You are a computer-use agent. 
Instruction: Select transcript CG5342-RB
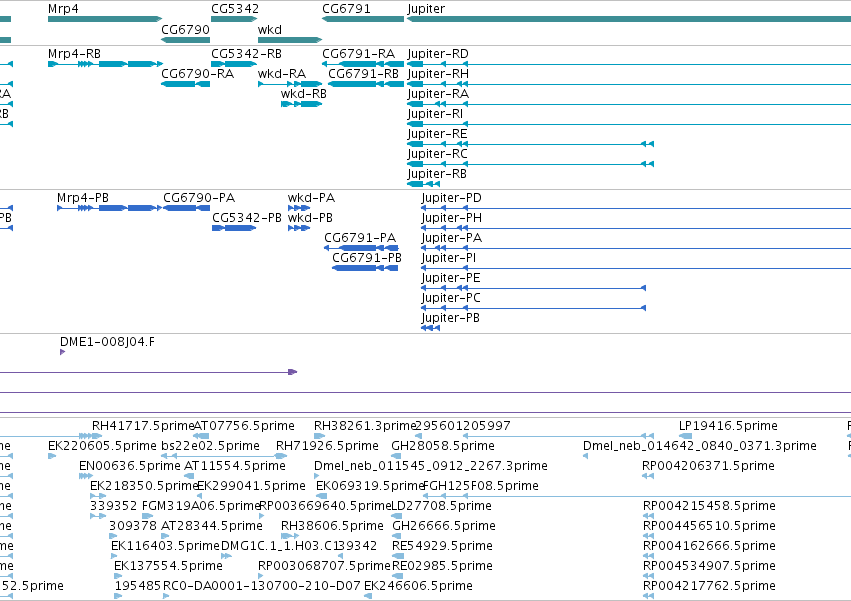pos(246,54)
